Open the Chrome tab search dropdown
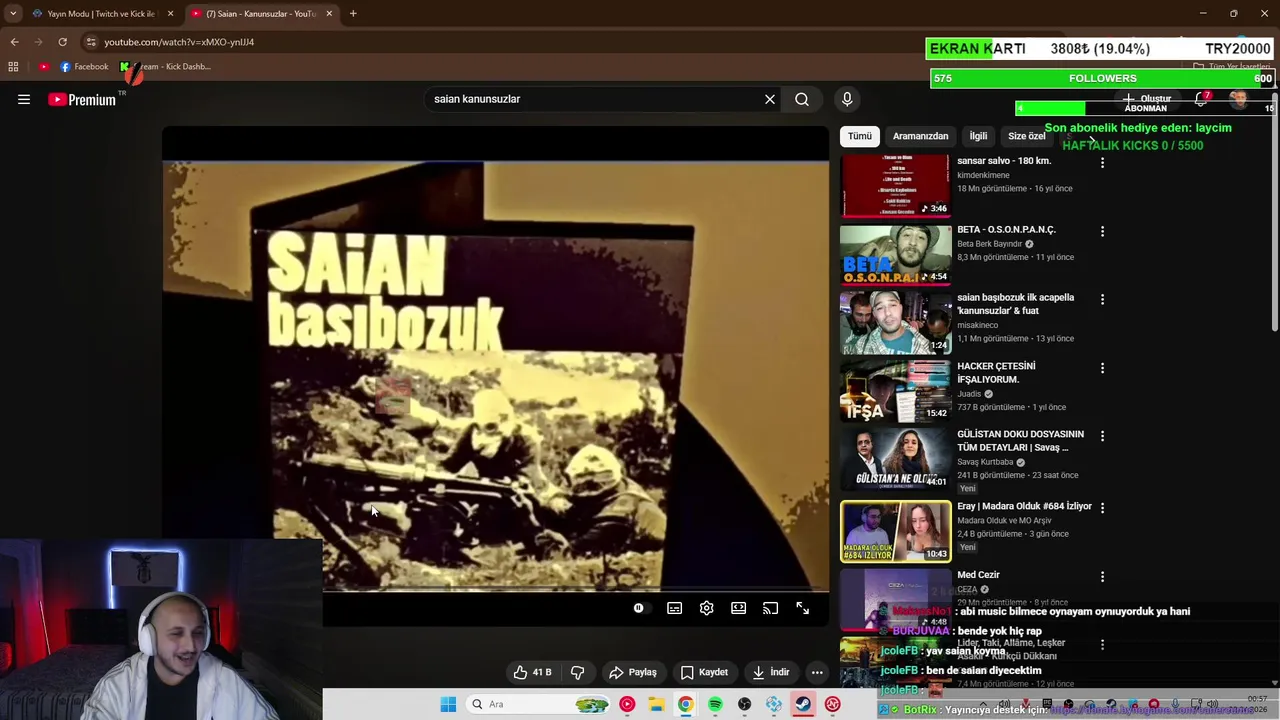 [x=13, y=14]
